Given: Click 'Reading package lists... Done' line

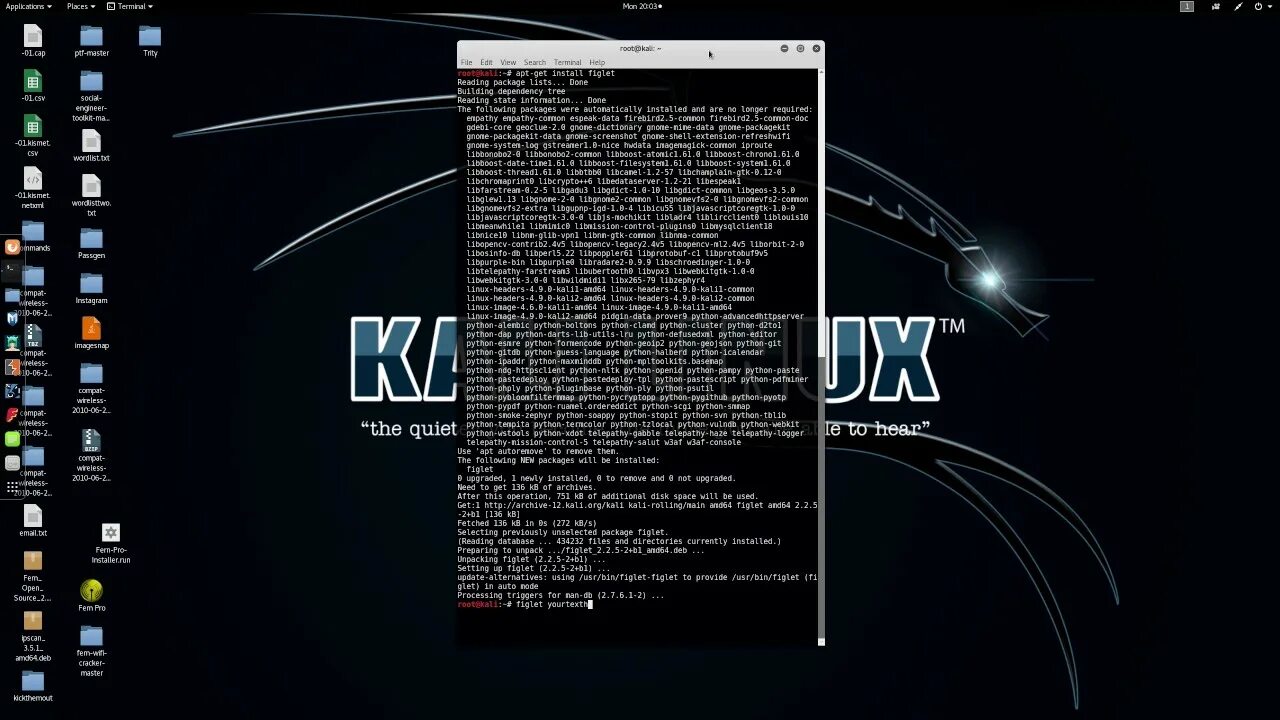Looking at the screenshot, I should (522, 82).
